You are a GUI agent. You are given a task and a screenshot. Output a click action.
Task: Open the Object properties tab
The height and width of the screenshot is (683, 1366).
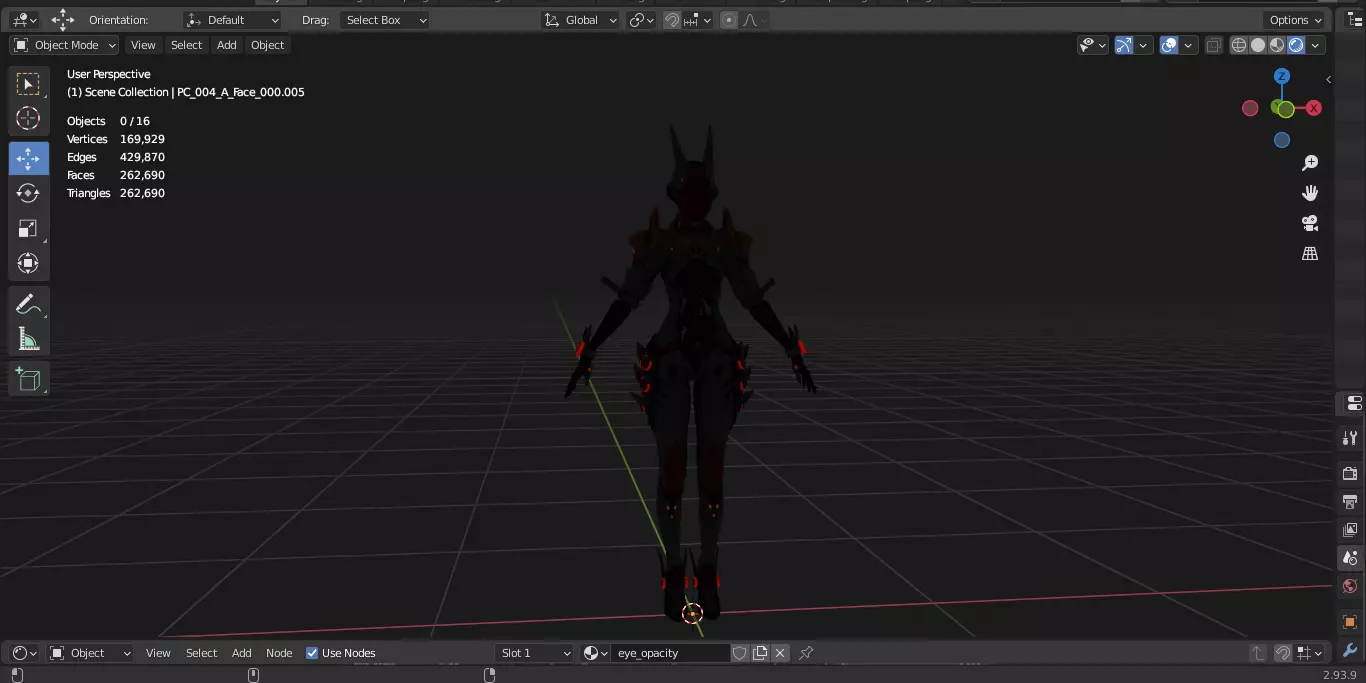[1350, 622]
